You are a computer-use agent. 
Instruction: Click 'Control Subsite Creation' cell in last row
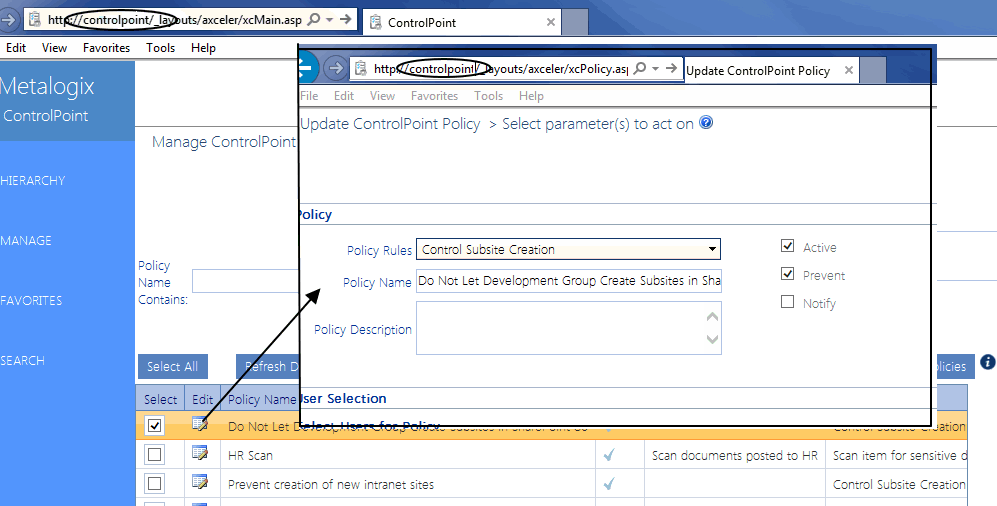(x=899, y=484)
